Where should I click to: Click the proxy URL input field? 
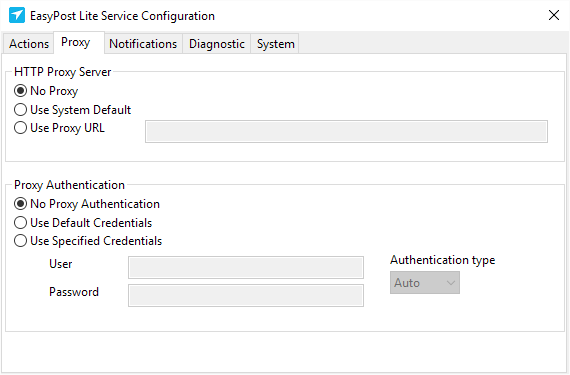[x=346, y=132]
